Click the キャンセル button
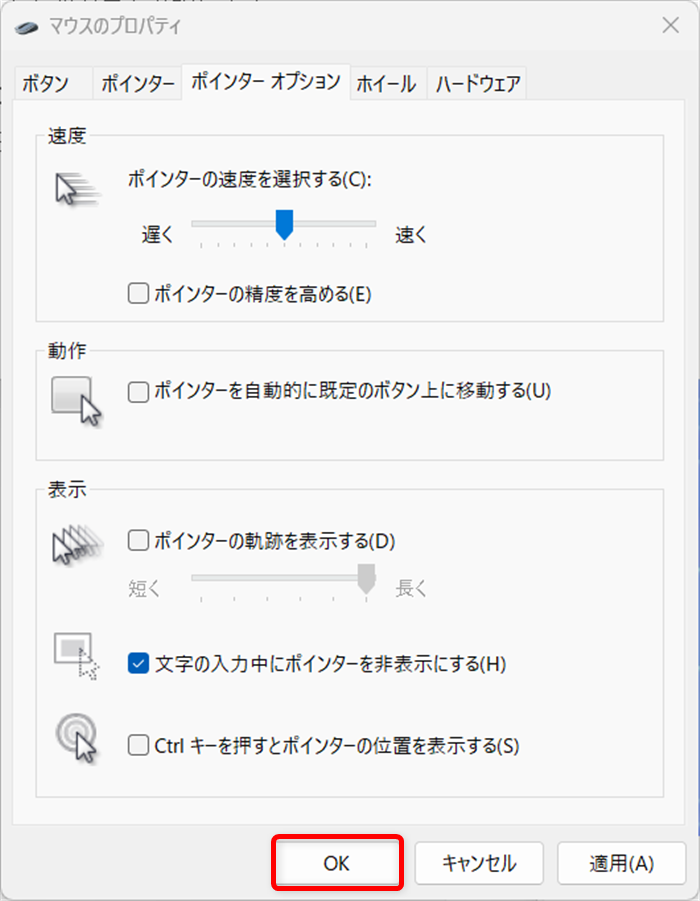Viewport: 700px width, 901px height. (479, 862)
